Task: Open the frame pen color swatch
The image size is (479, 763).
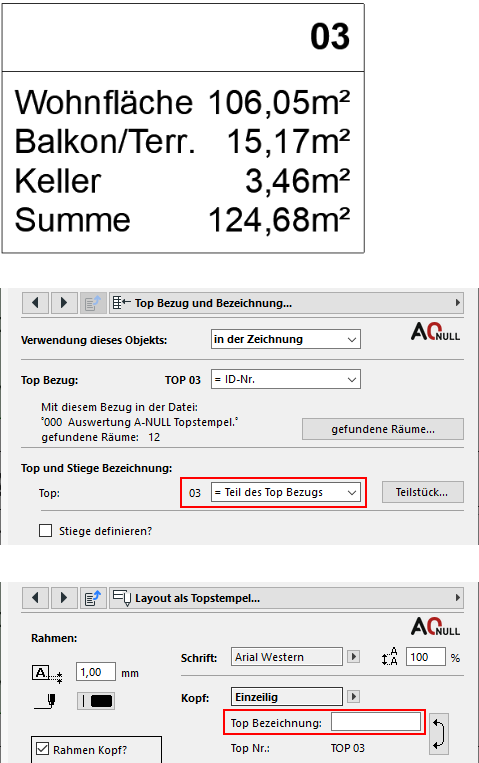Action: [96, 701]
